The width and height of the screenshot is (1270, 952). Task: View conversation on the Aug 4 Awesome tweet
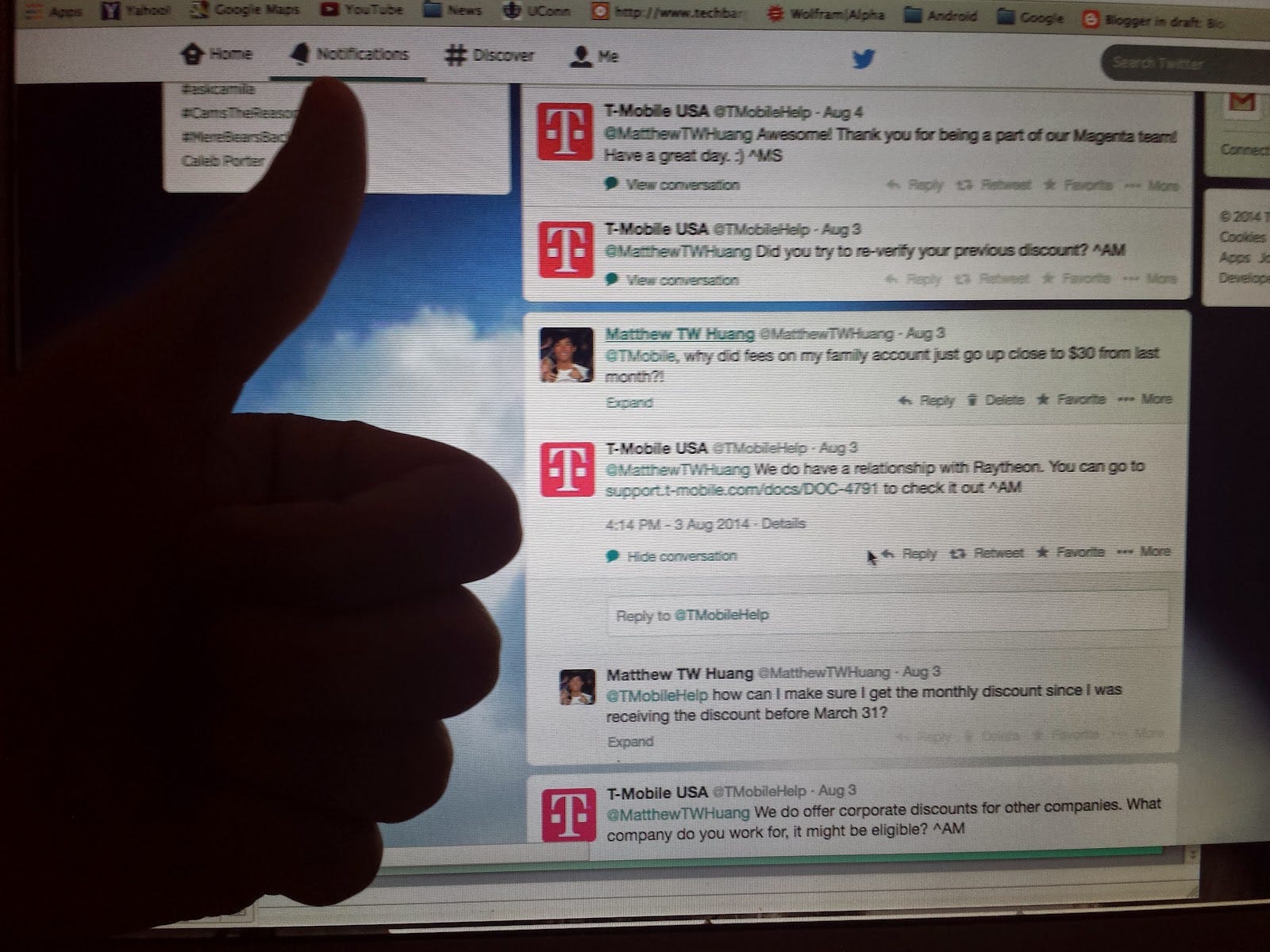tap(672, 185)
